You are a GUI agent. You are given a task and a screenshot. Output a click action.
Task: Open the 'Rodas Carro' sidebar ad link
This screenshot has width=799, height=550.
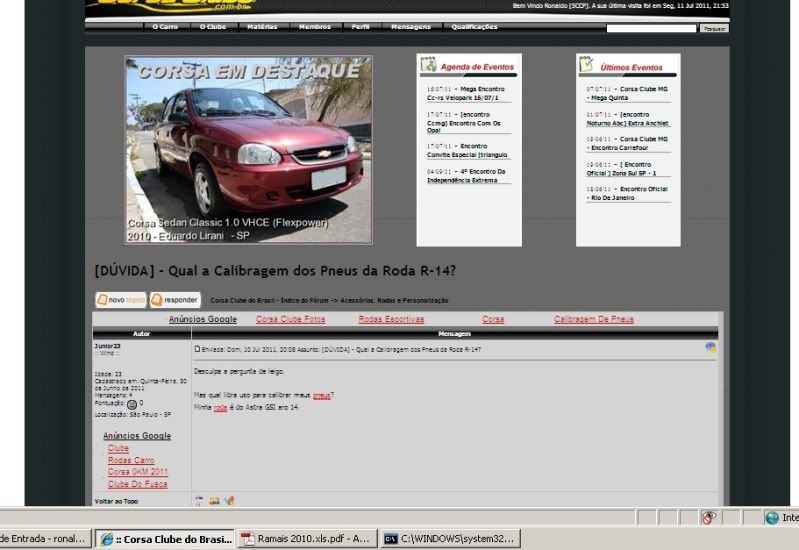coord(131,460)
